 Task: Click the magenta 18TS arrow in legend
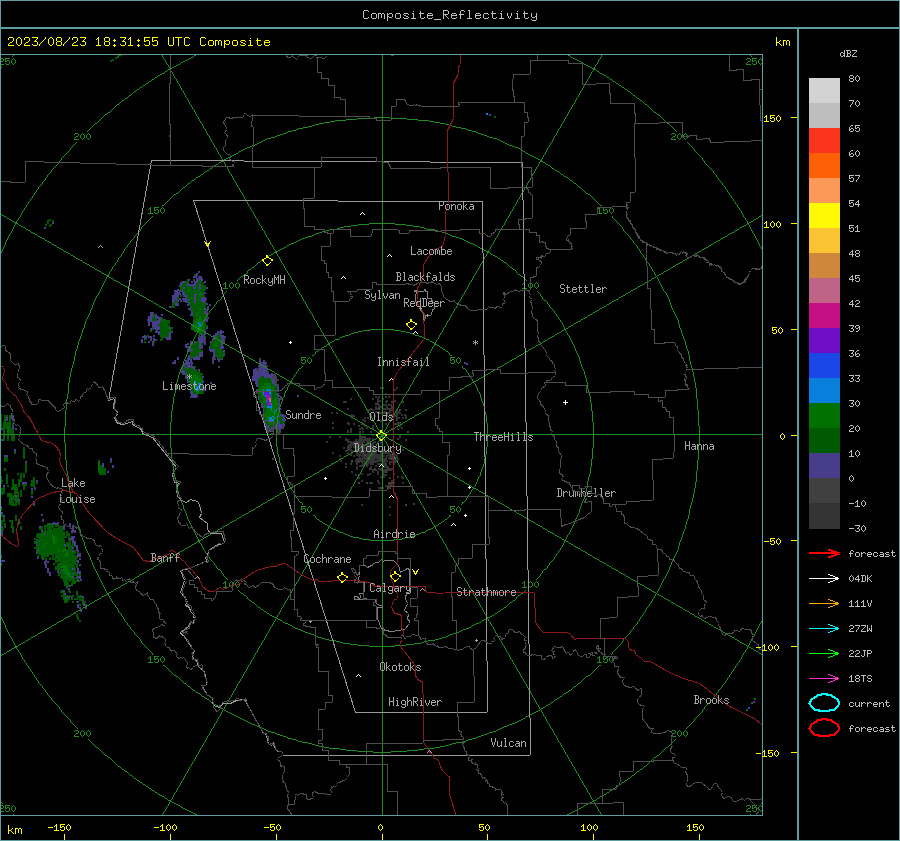825,679
